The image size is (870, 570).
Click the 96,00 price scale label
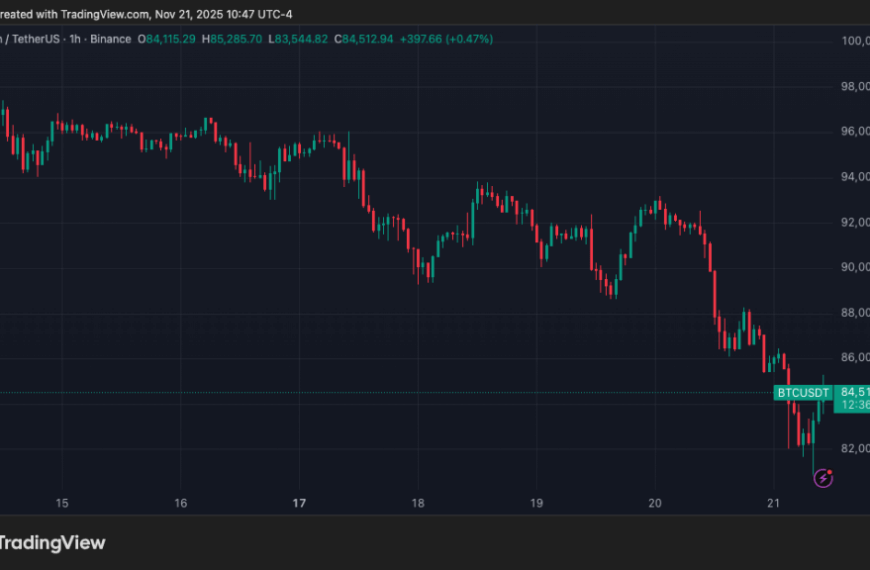[x=855, y=132]
